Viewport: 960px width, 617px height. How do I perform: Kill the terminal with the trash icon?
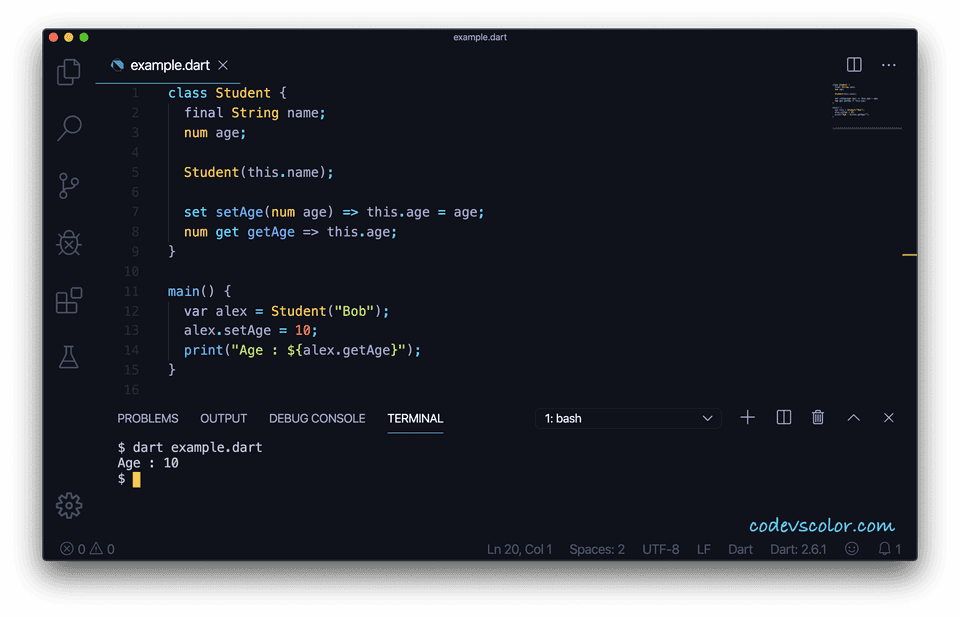point(819,418)
